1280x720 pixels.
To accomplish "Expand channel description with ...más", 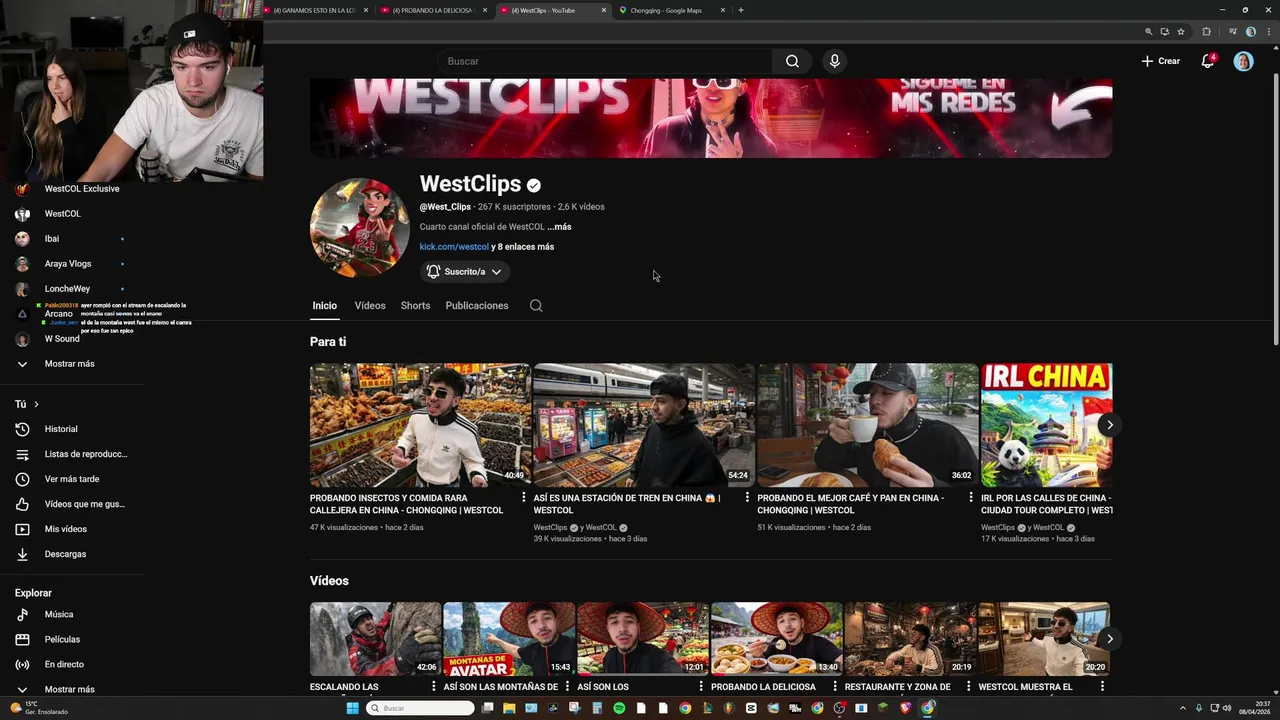I will tap(560, 227).
